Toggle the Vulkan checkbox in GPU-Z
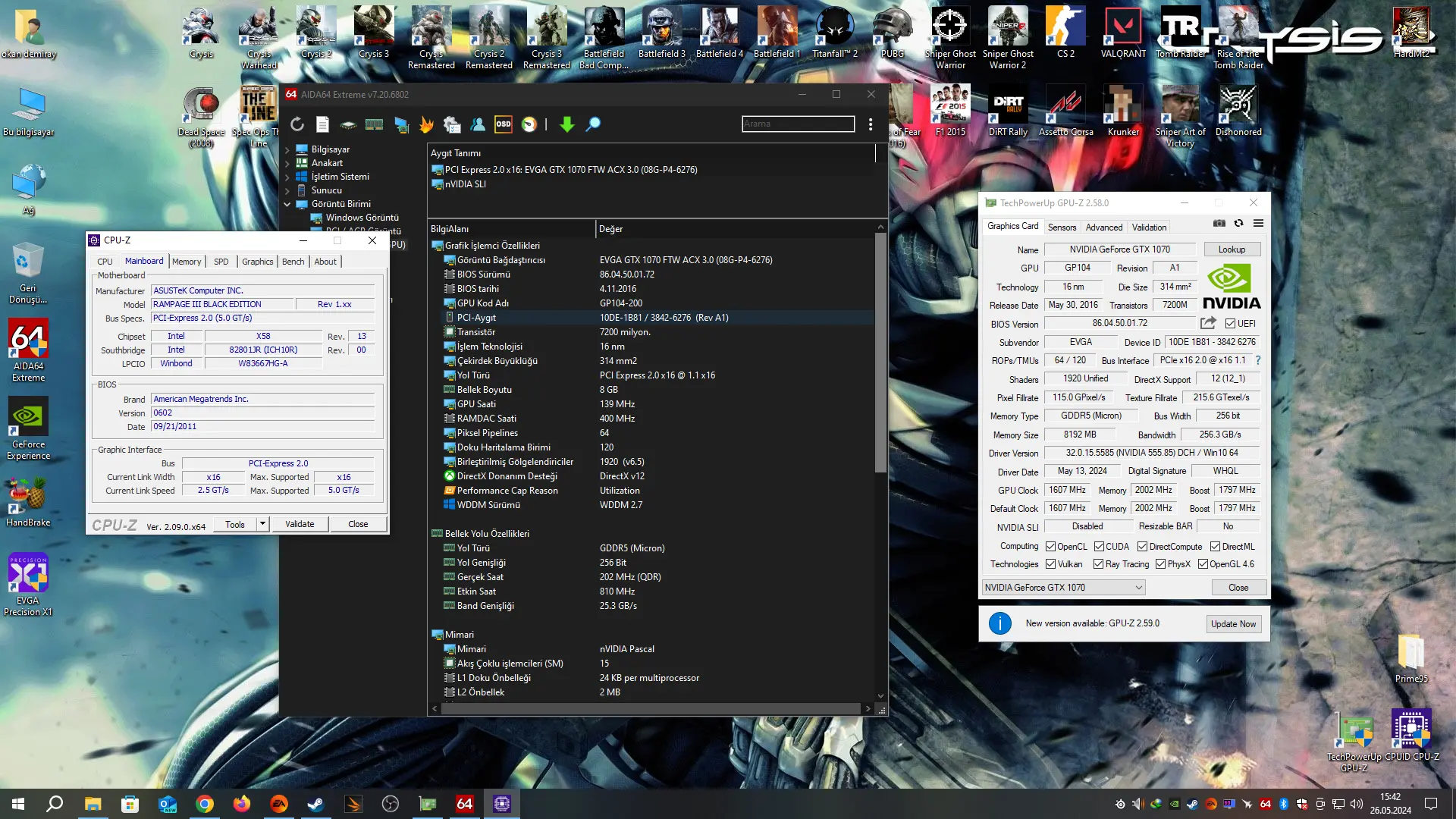The height and width of the screenshot is (819, 1456). (x=1050, y=564)
